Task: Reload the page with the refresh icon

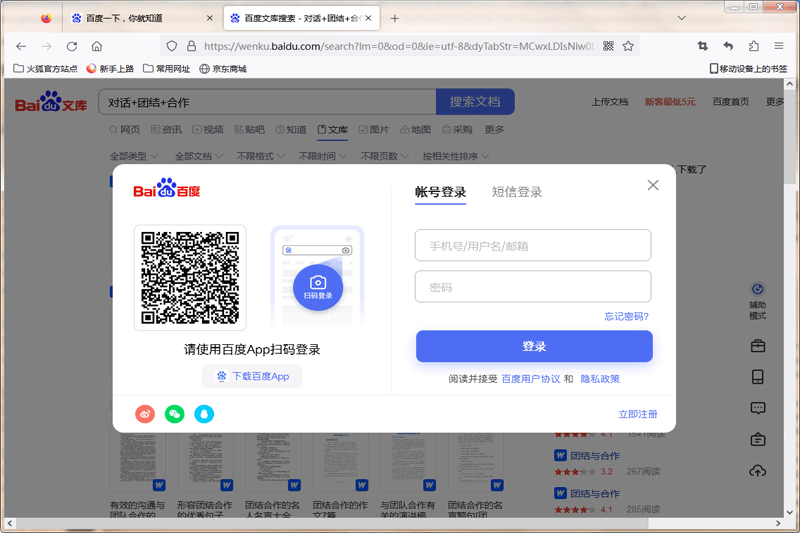Action: 72,46
